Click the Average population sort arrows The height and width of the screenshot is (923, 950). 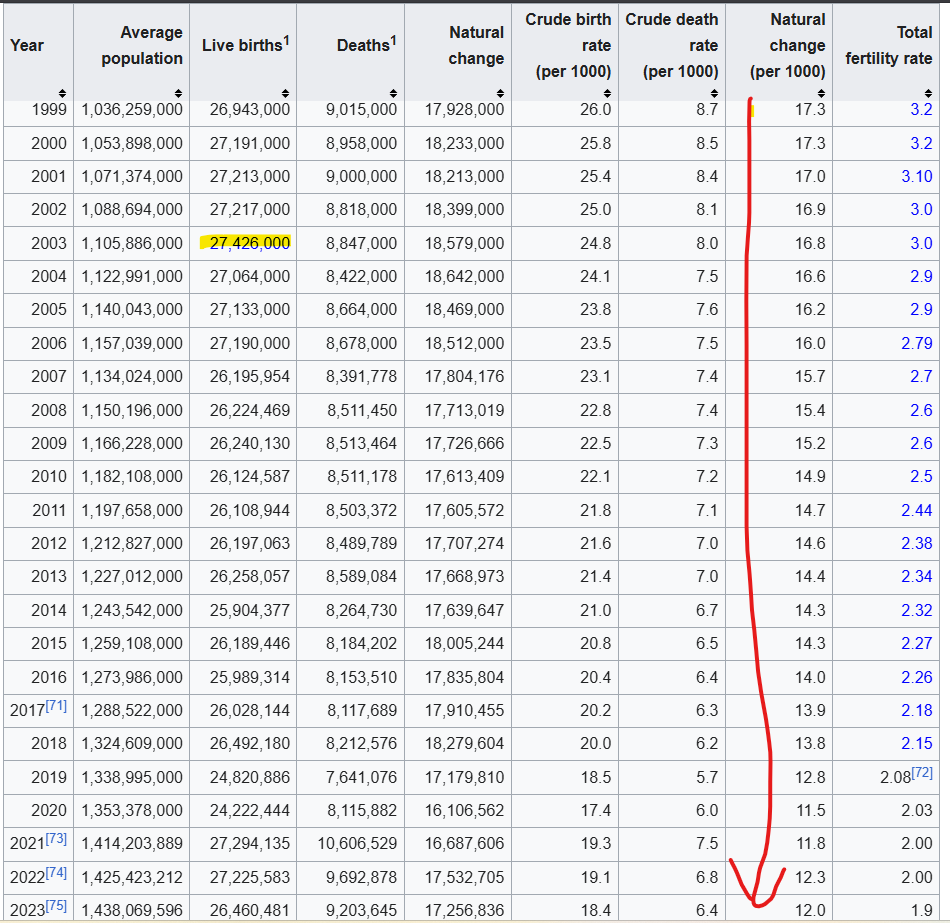click(178, 93)
